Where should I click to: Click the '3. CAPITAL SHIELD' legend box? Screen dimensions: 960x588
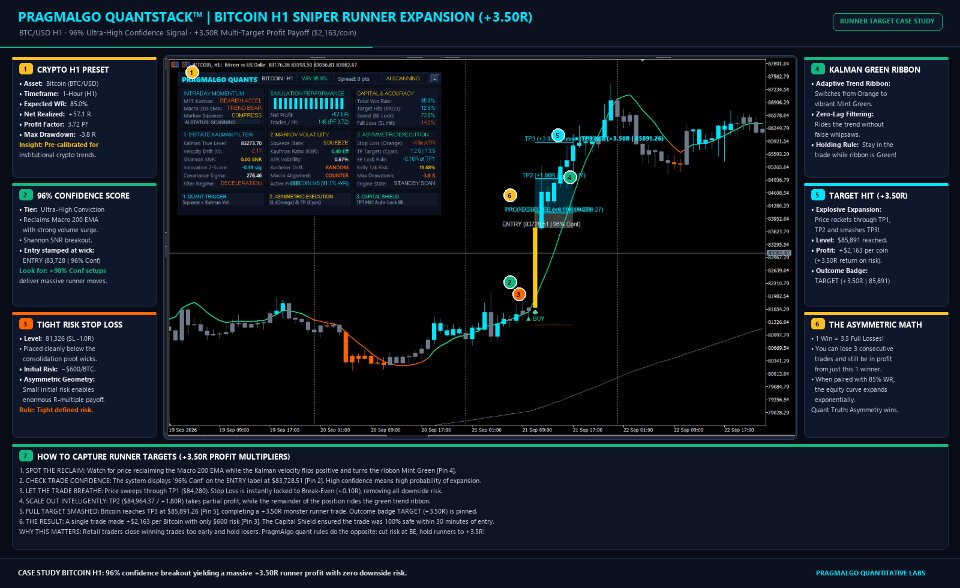(396, 199)
